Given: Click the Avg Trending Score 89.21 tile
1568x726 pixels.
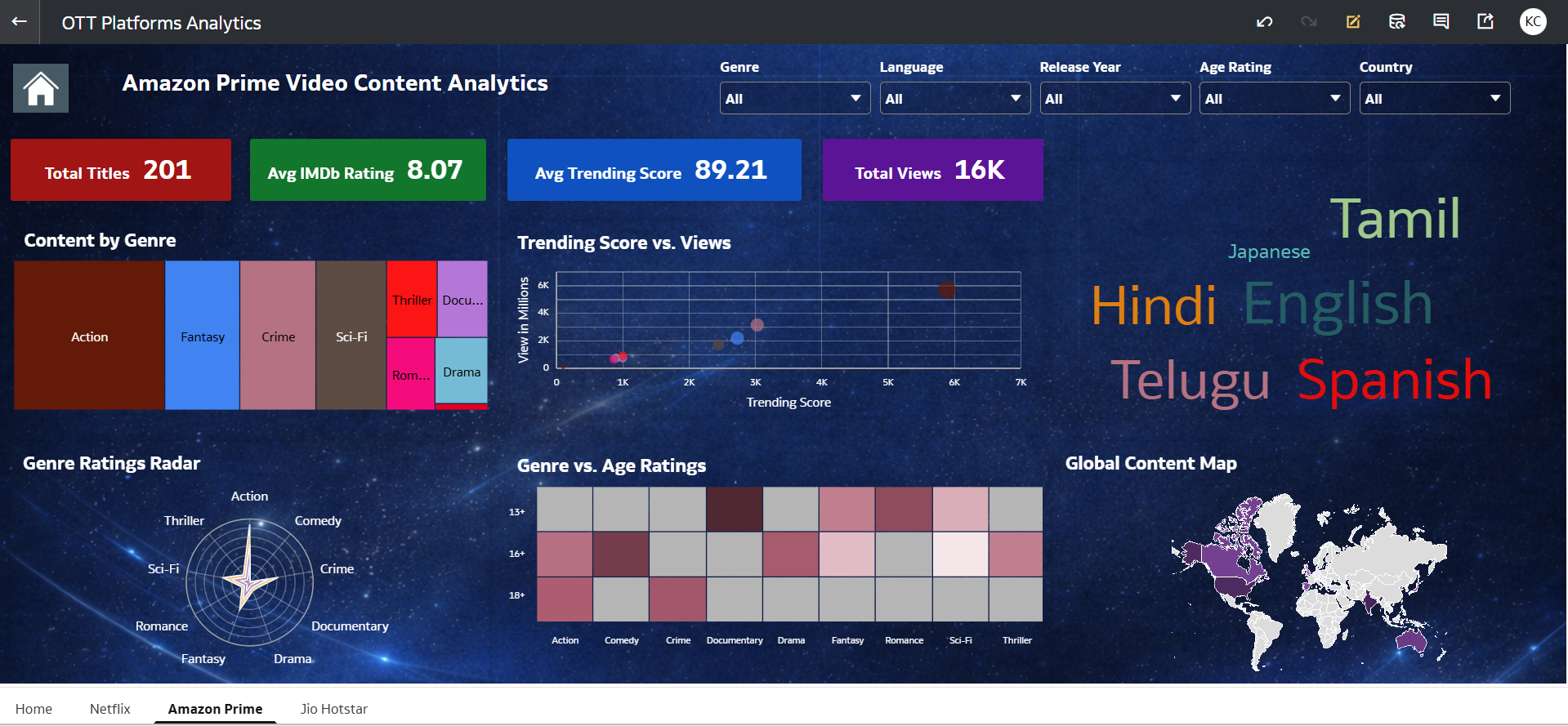Looking at the screenshot, I should tap(654, 170).
